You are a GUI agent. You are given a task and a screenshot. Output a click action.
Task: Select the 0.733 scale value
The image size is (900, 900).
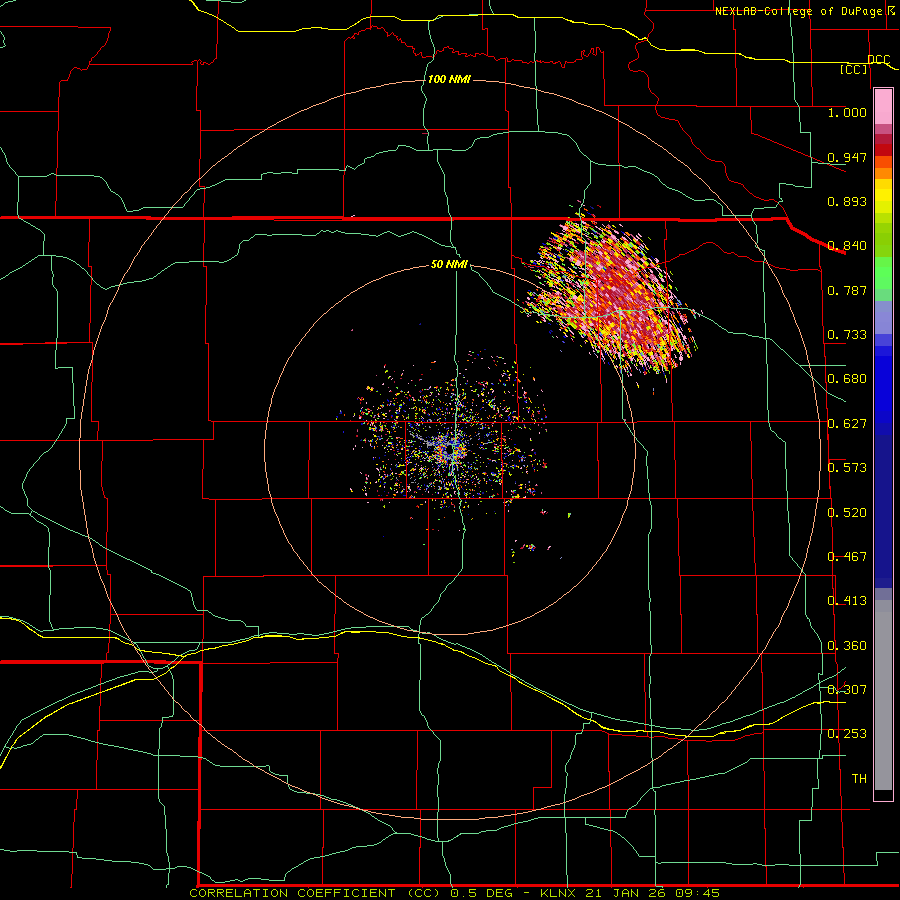pos(847,335)
